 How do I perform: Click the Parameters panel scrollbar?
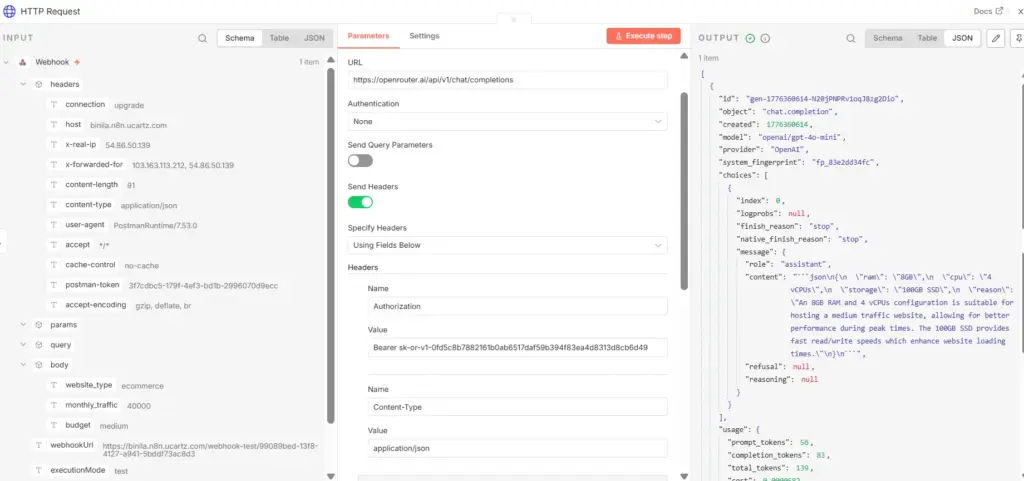(x=684, y=189)
